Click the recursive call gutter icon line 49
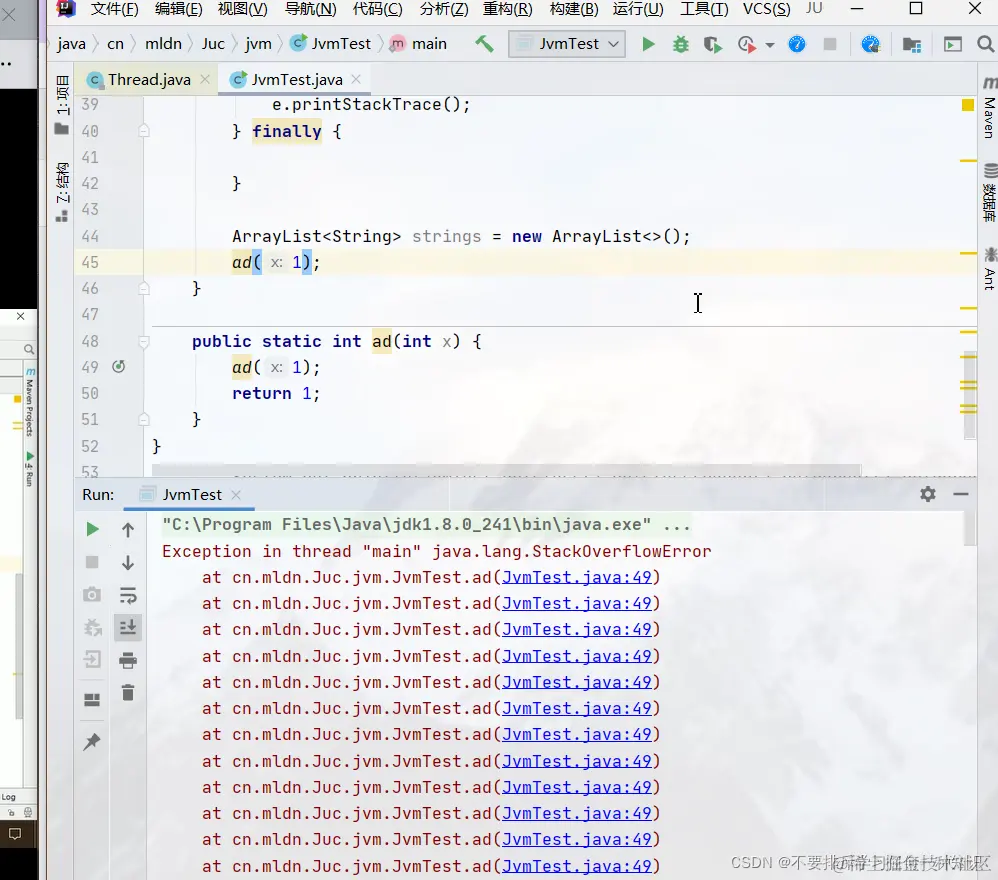 (x=118, y=367)
